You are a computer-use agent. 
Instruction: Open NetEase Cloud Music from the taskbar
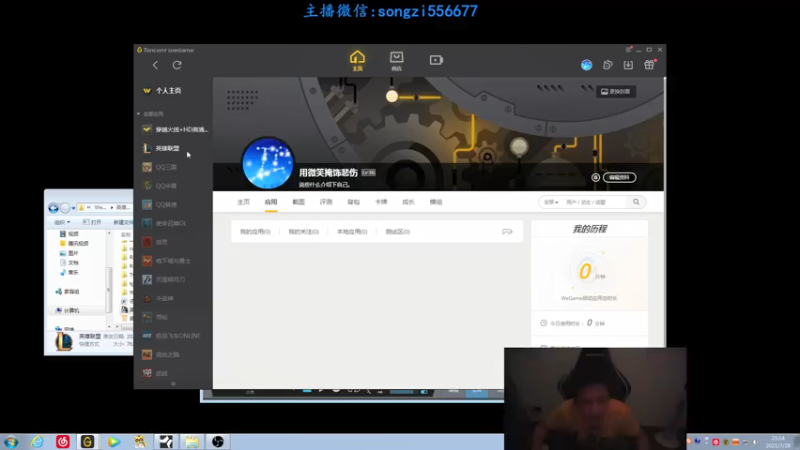pyautogui.click(x=63, y=442)
